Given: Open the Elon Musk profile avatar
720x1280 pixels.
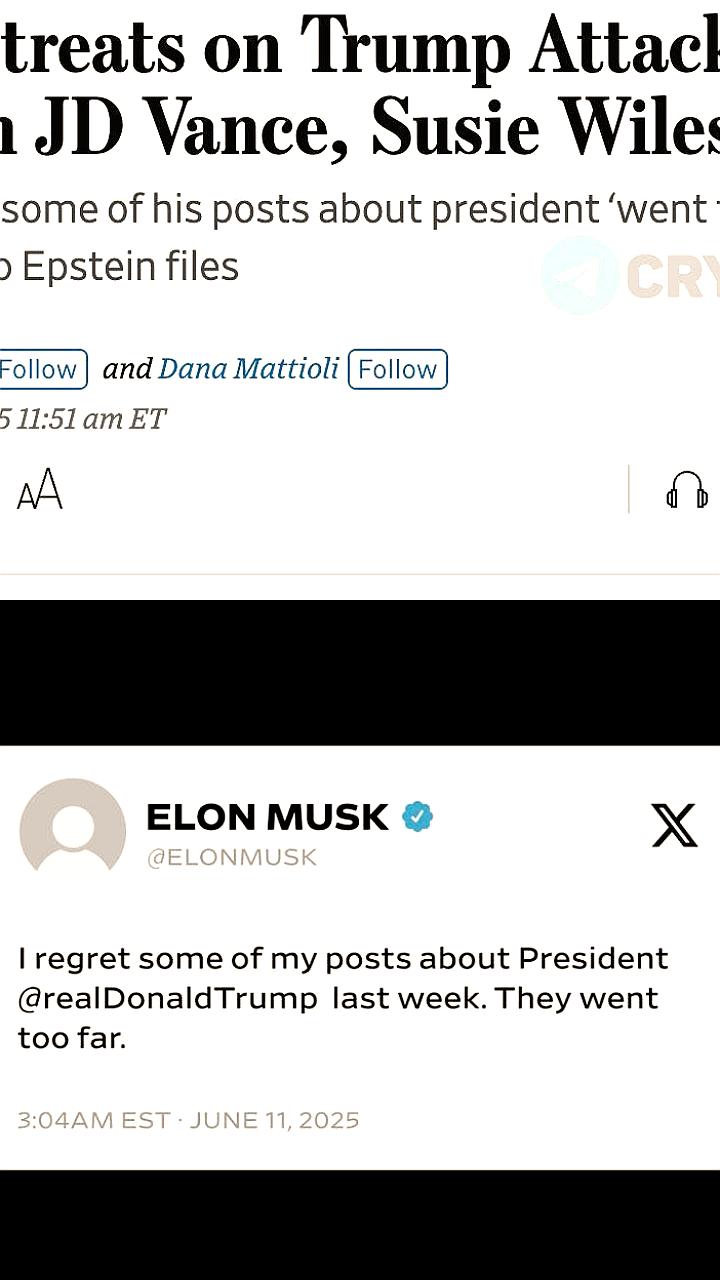Looking at the screenshot, I should (73, 830).
